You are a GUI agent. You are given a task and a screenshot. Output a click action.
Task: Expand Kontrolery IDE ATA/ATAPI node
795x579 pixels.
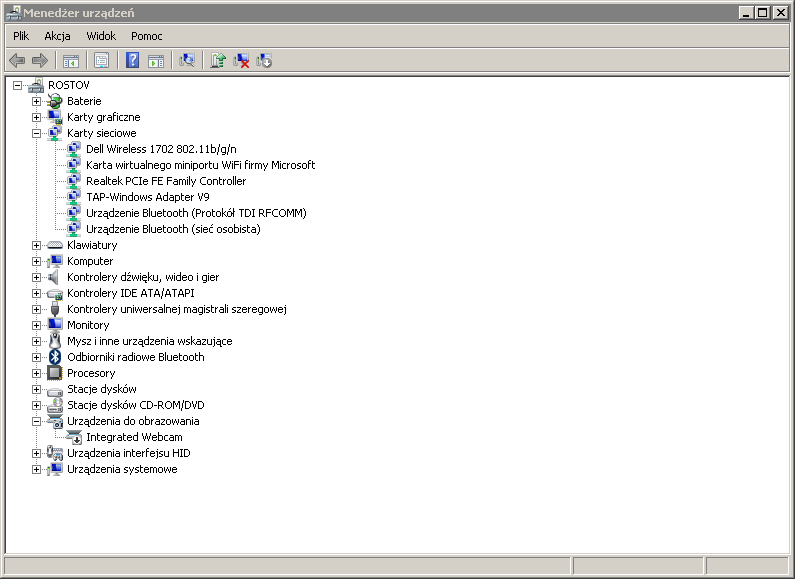37,293
